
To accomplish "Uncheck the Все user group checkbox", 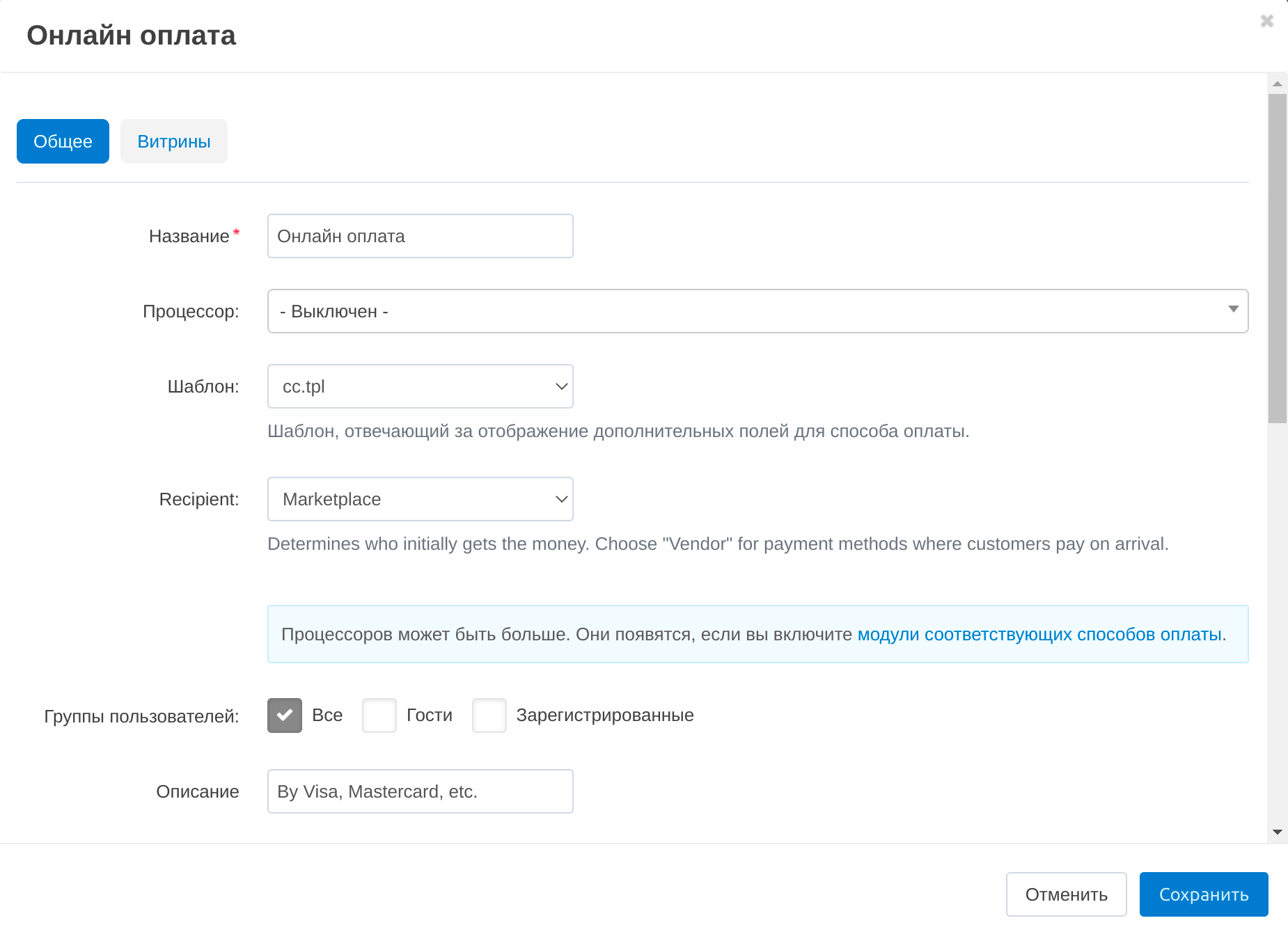I will tap(285, 715).
